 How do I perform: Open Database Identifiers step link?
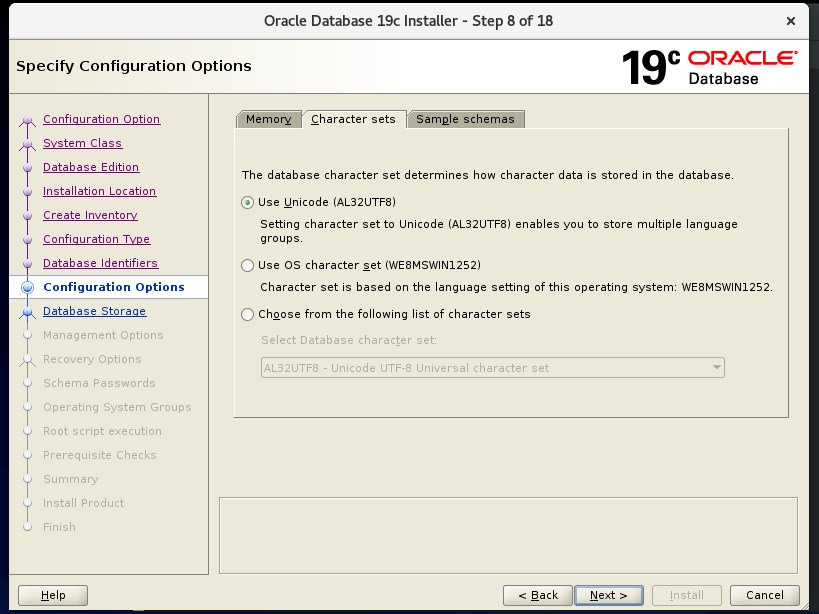(x=100, y=263)
